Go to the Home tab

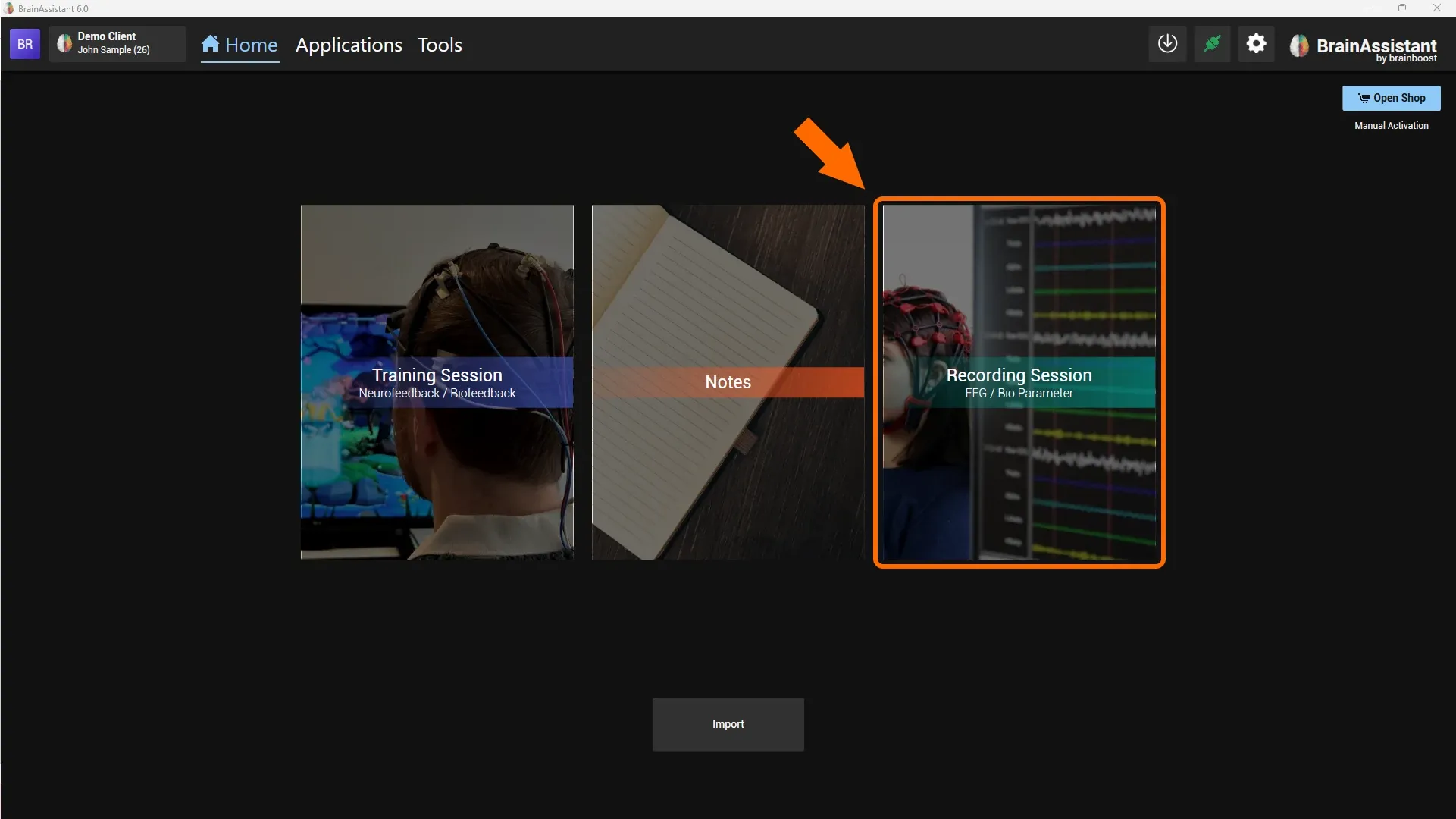coord(240,45)
